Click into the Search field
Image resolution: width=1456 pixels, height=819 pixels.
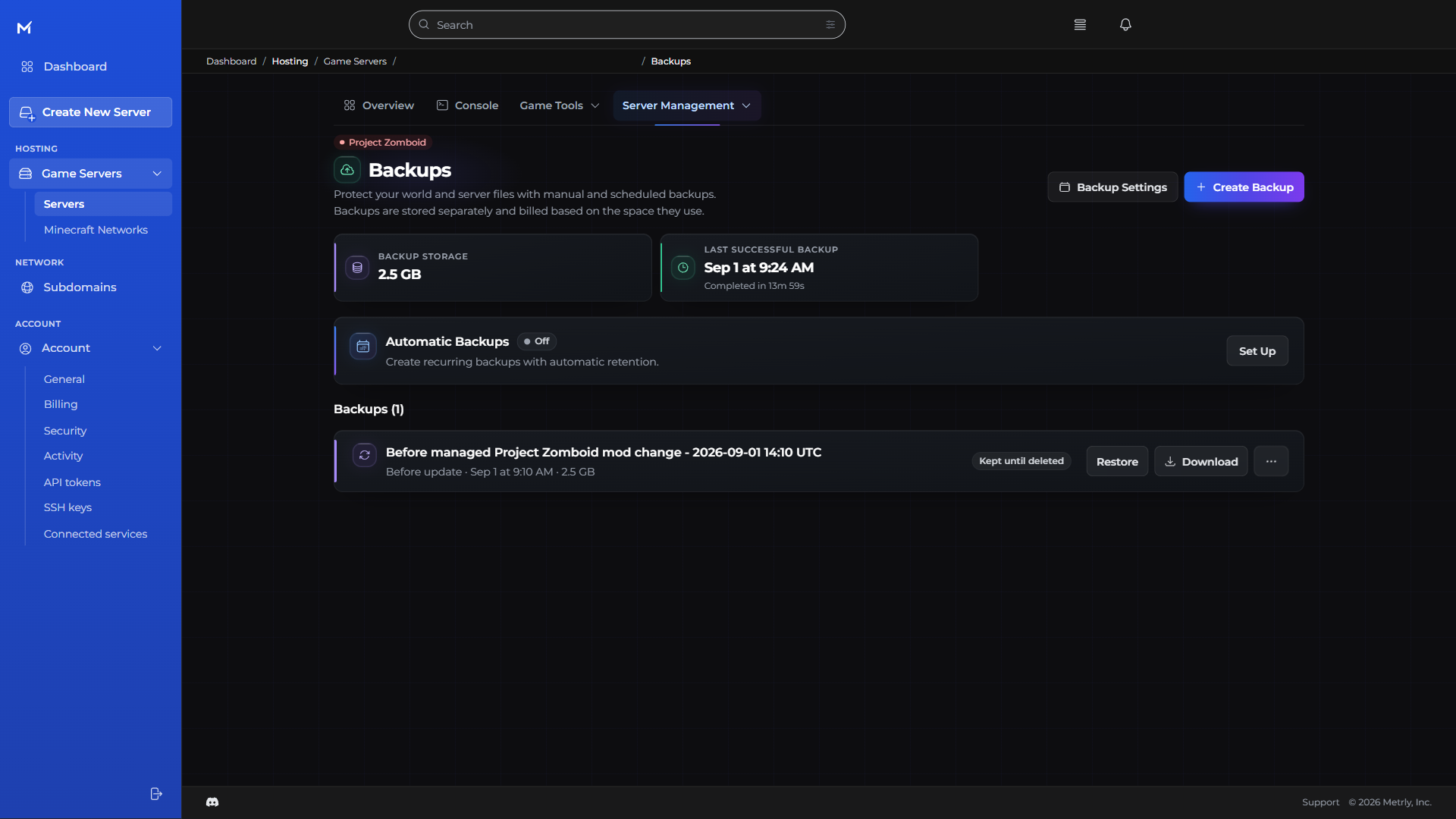click(x=627, y=24)
